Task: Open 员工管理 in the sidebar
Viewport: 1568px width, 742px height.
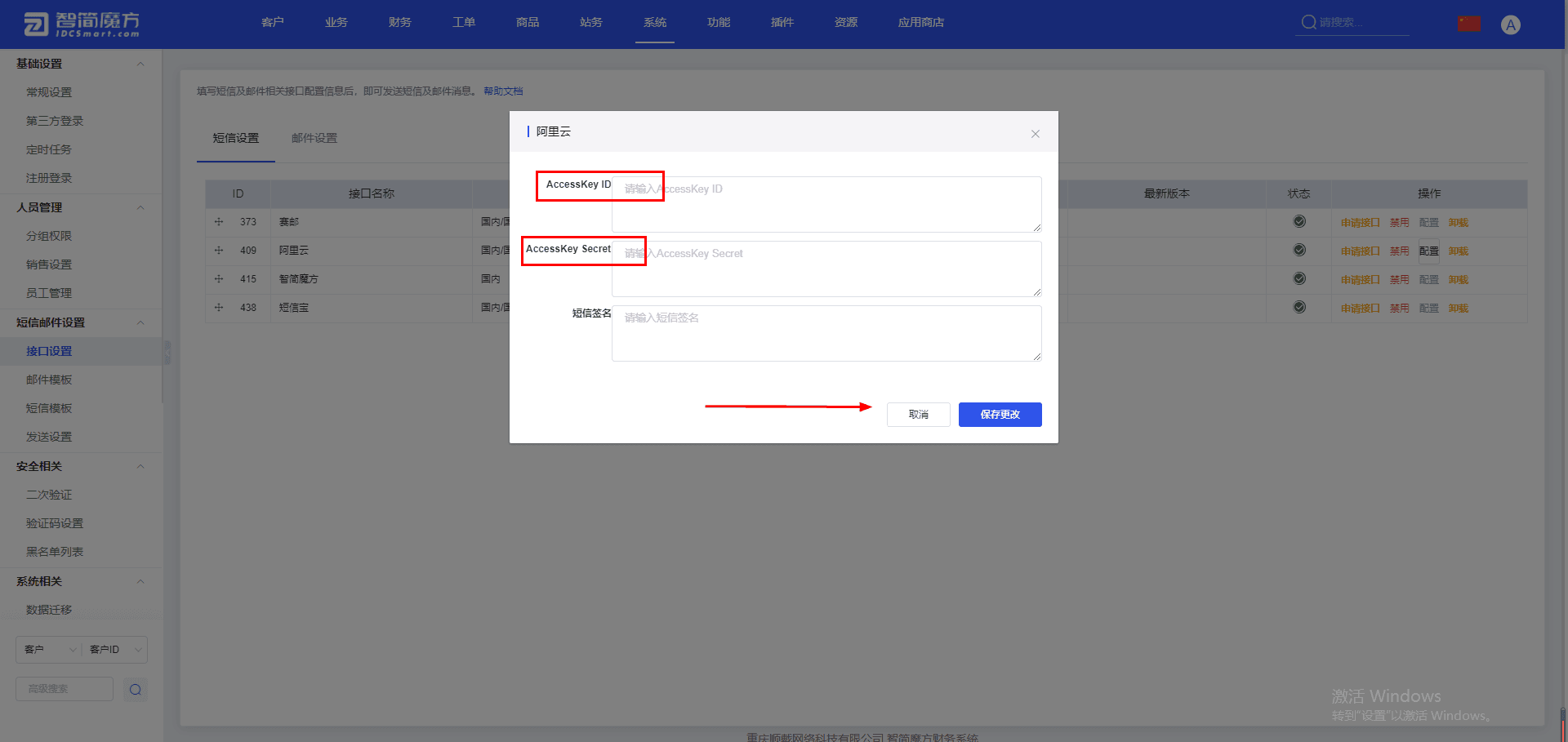Action: (49, 293)
